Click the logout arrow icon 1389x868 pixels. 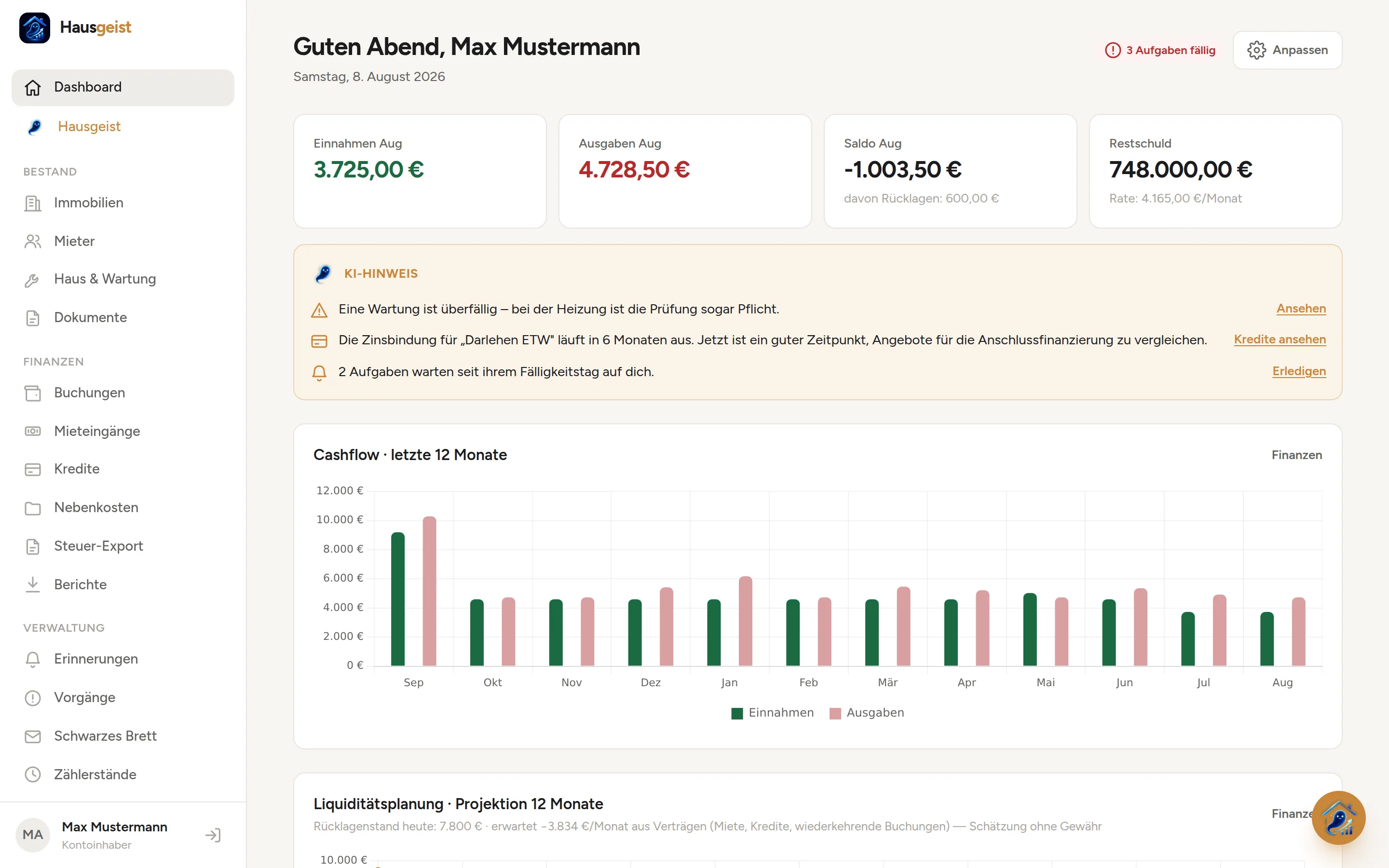213,835
